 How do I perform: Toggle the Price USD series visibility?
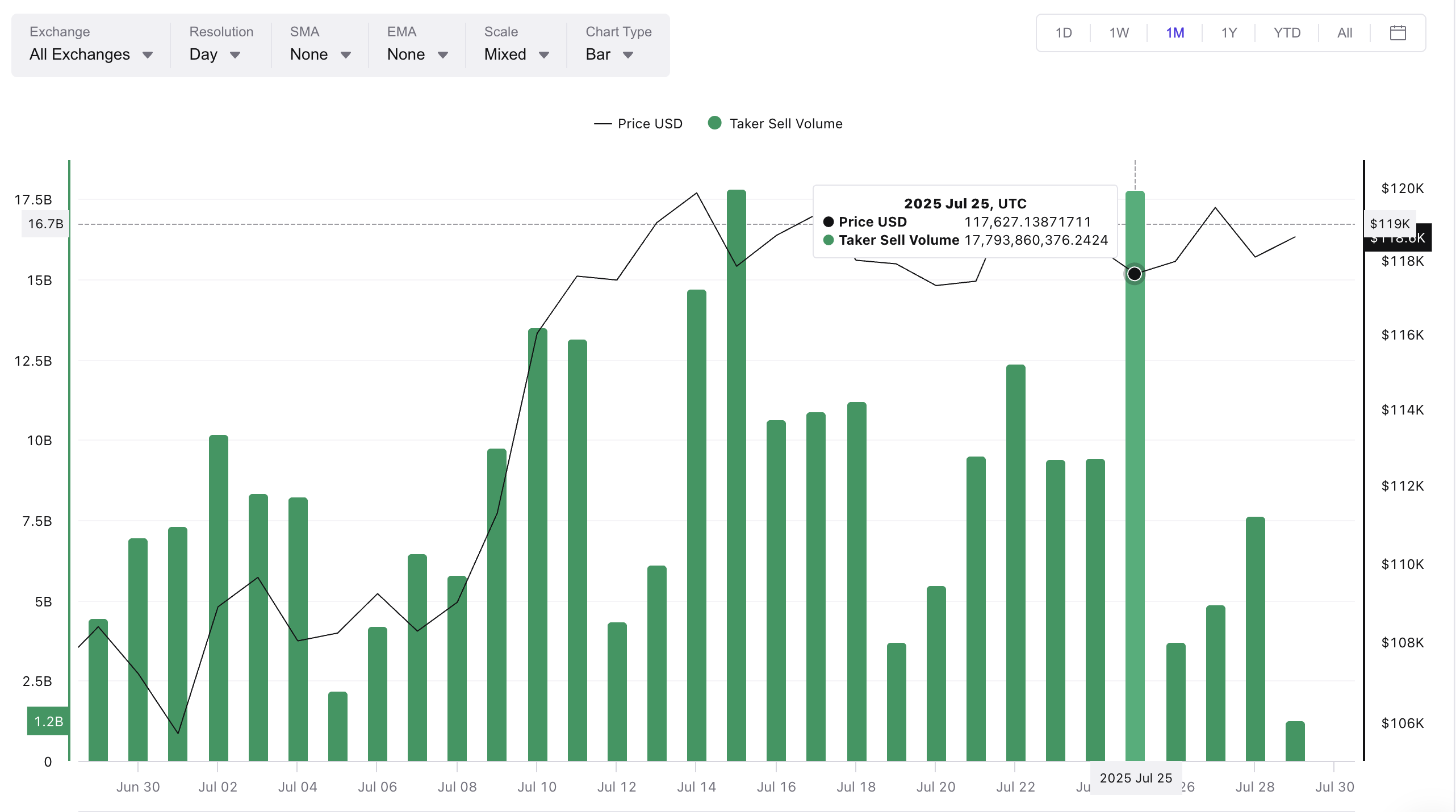(x=650, y=123)
